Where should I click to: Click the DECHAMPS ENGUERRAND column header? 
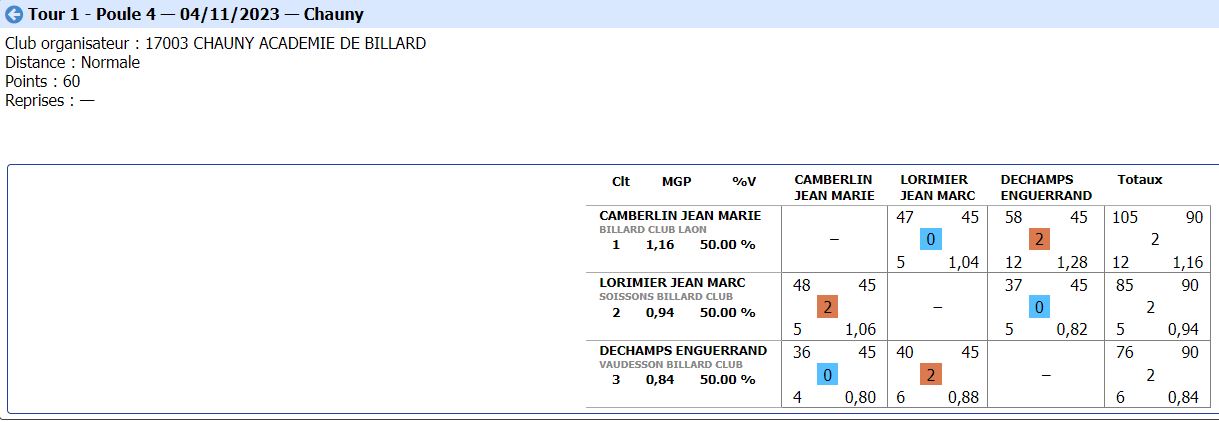point(1045,187)
